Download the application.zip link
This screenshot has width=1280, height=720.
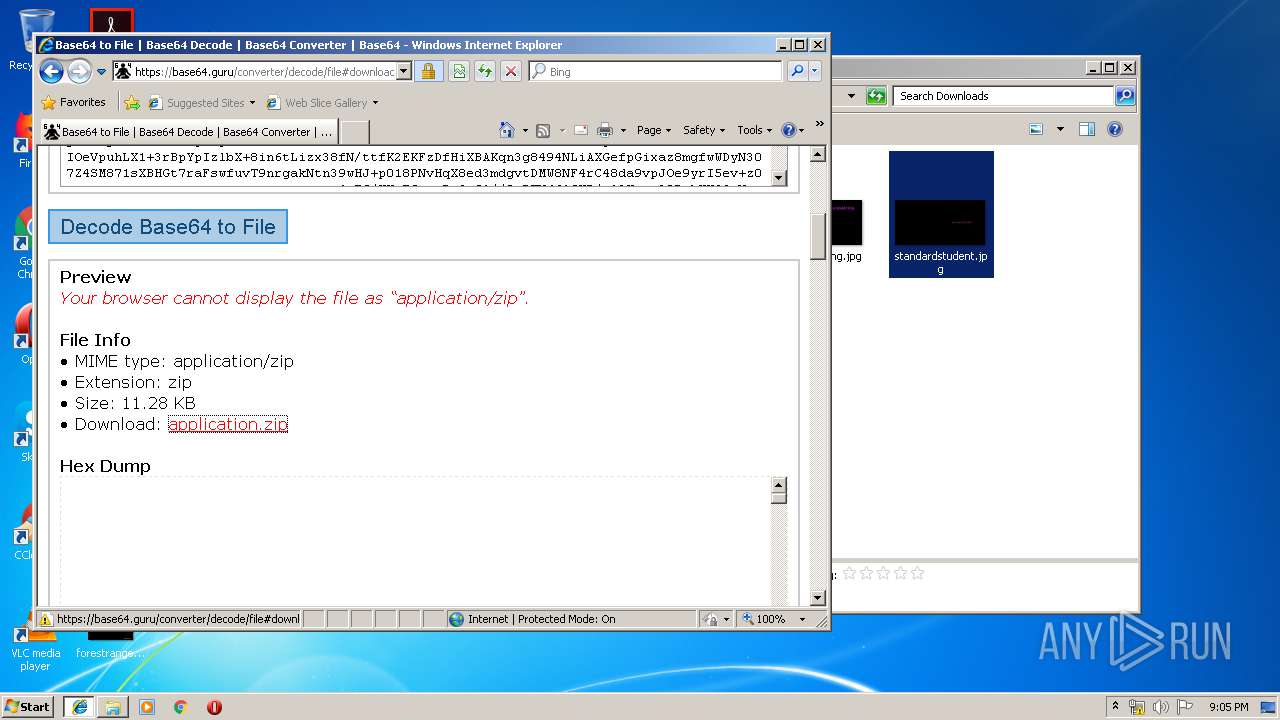pos(228,424)
